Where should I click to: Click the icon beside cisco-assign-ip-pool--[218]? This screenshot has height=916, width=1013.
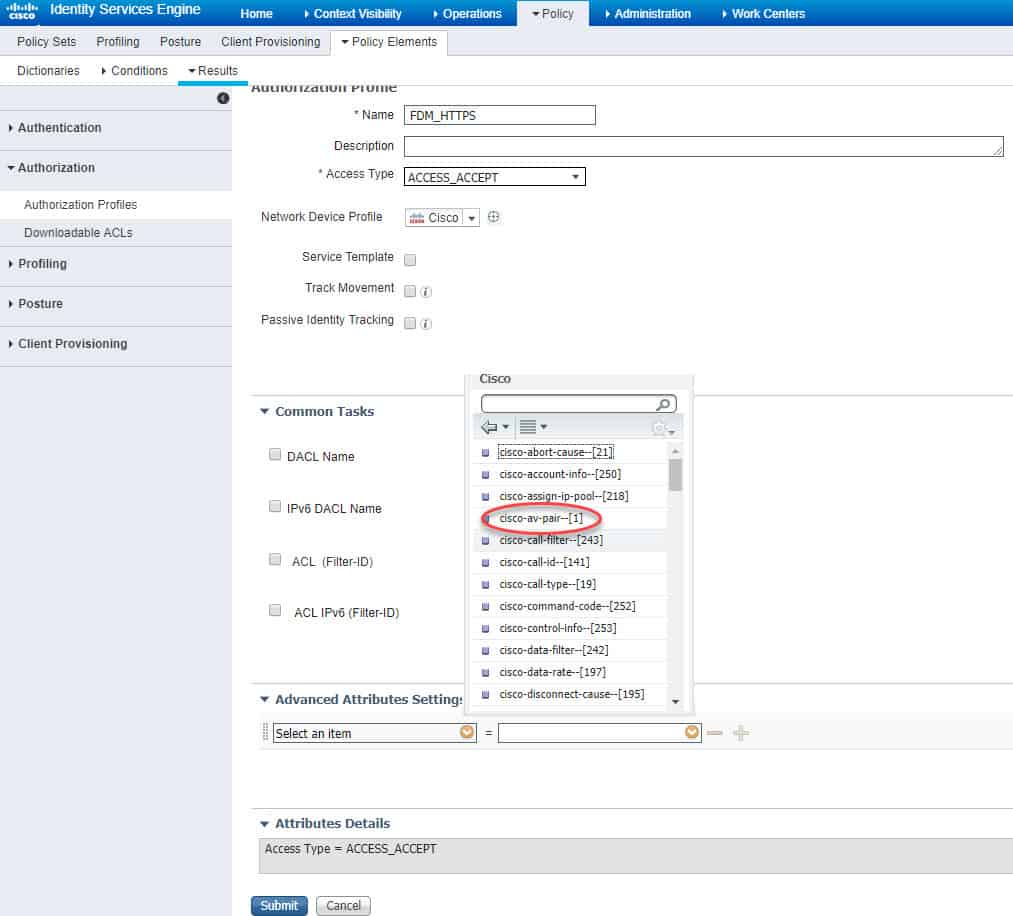tap(485, 497)
